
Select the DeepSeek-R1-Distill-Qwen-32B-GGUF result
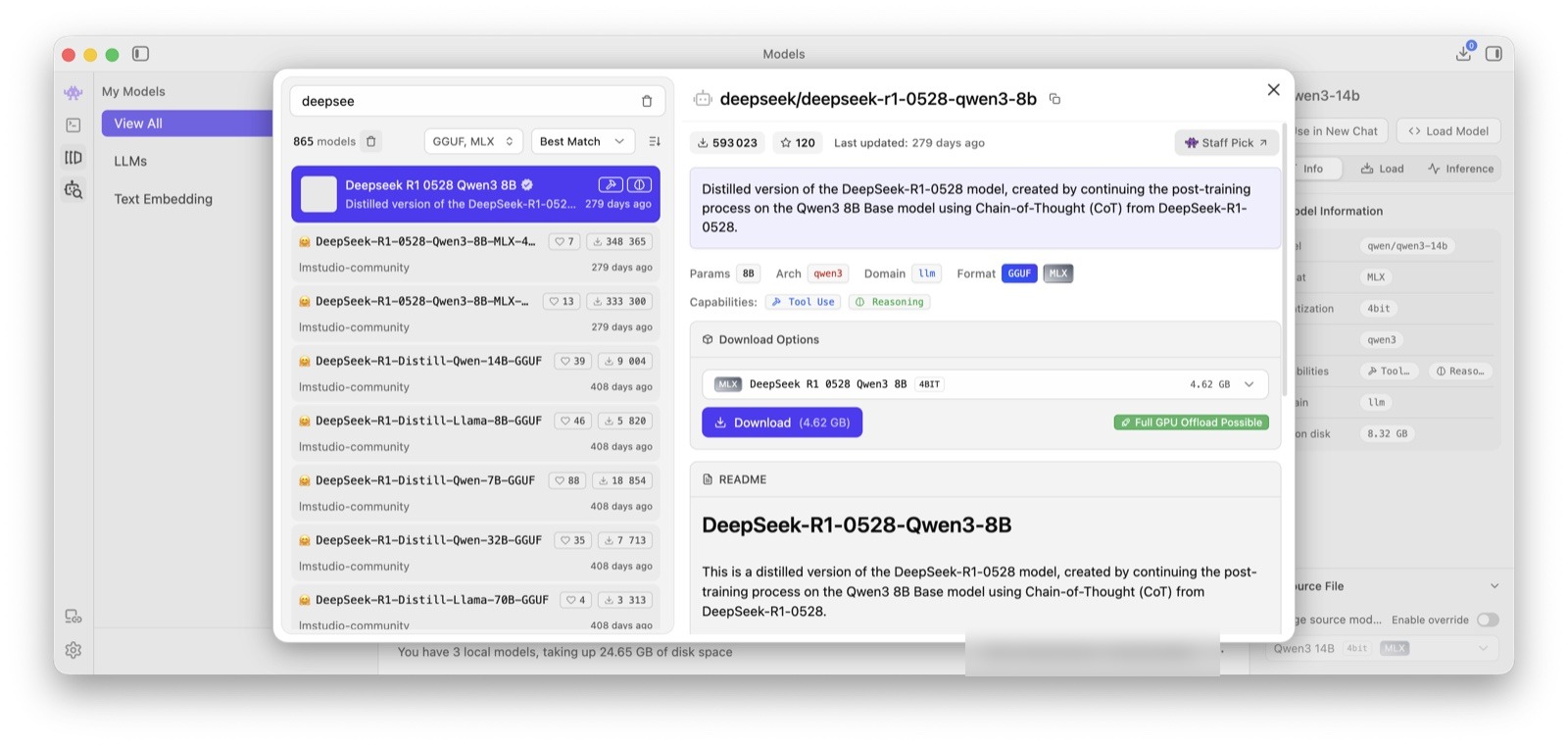click(475, 552)
